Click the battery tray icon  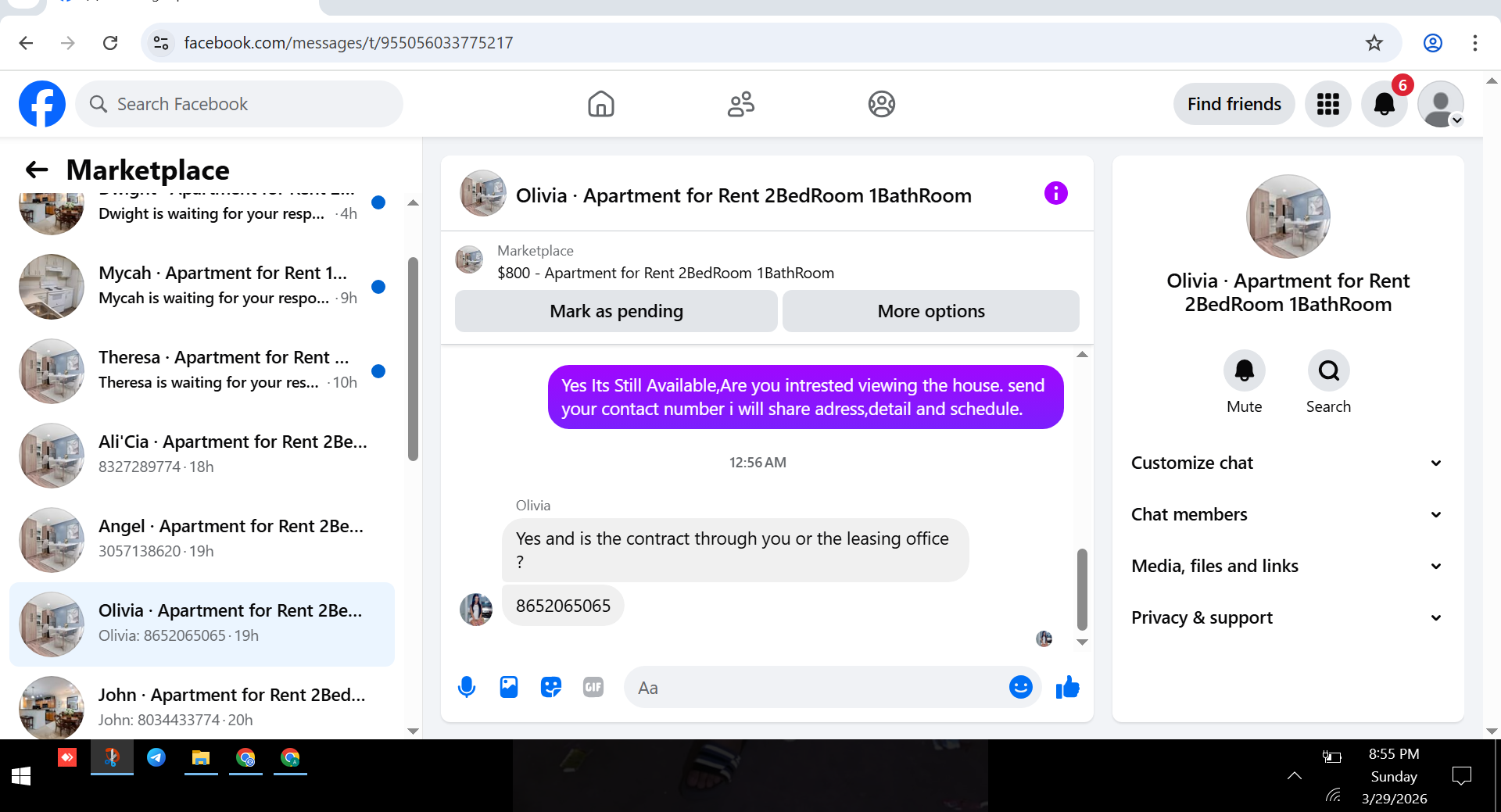coord(1331,756)
